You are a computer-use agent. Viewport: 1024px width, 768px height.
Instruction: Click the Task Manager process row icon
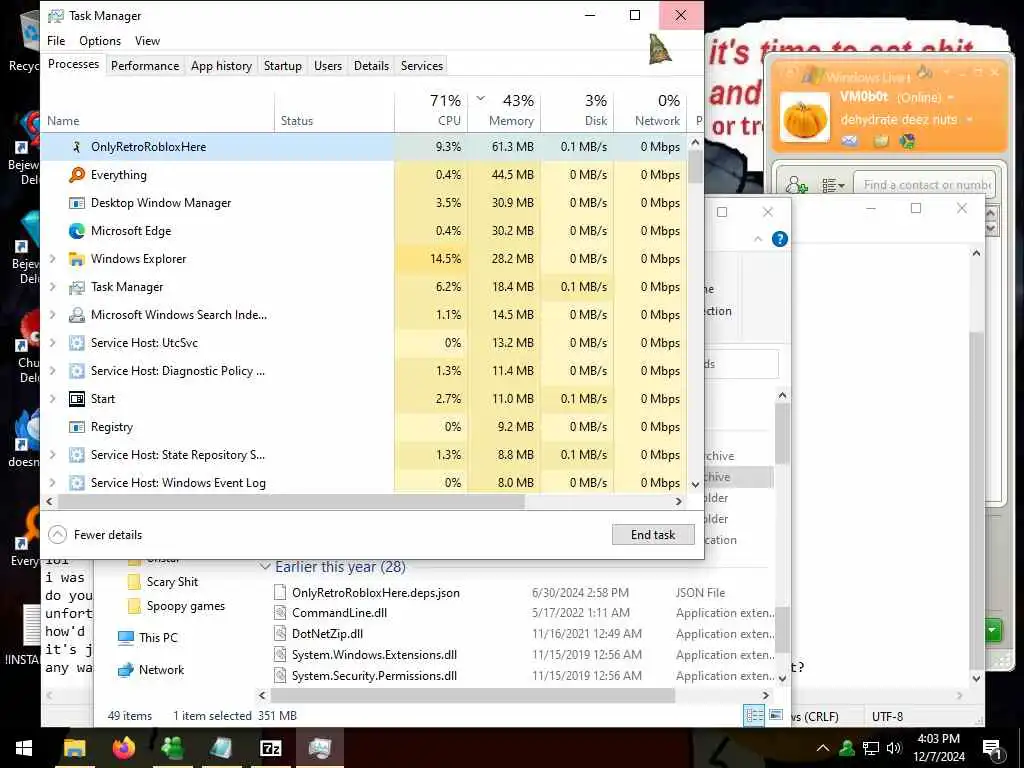pyautogui.click(x=76, y=287)
